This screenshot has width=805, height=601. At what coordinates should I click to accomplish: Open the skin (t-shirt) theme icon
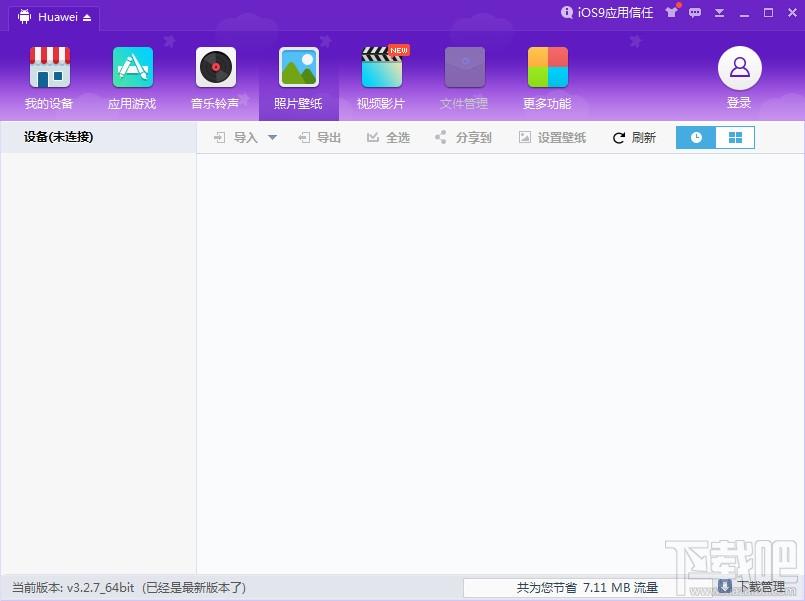click(672, 13)
